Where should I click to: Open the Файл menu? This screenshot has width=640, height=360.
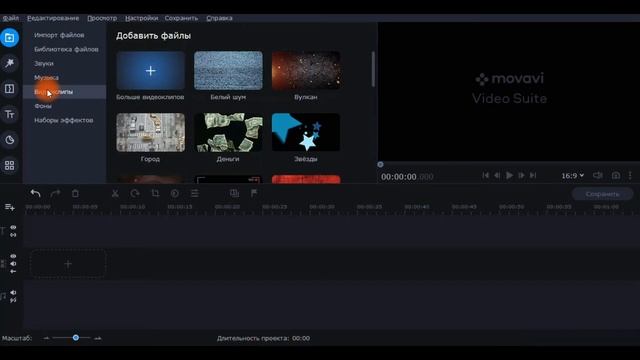[11, 18]
